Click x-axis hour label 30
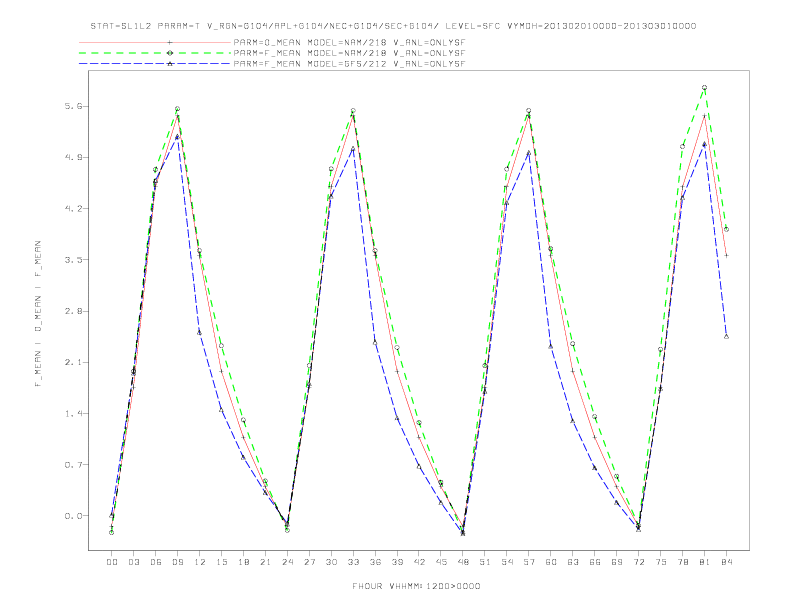 point(331,562)
